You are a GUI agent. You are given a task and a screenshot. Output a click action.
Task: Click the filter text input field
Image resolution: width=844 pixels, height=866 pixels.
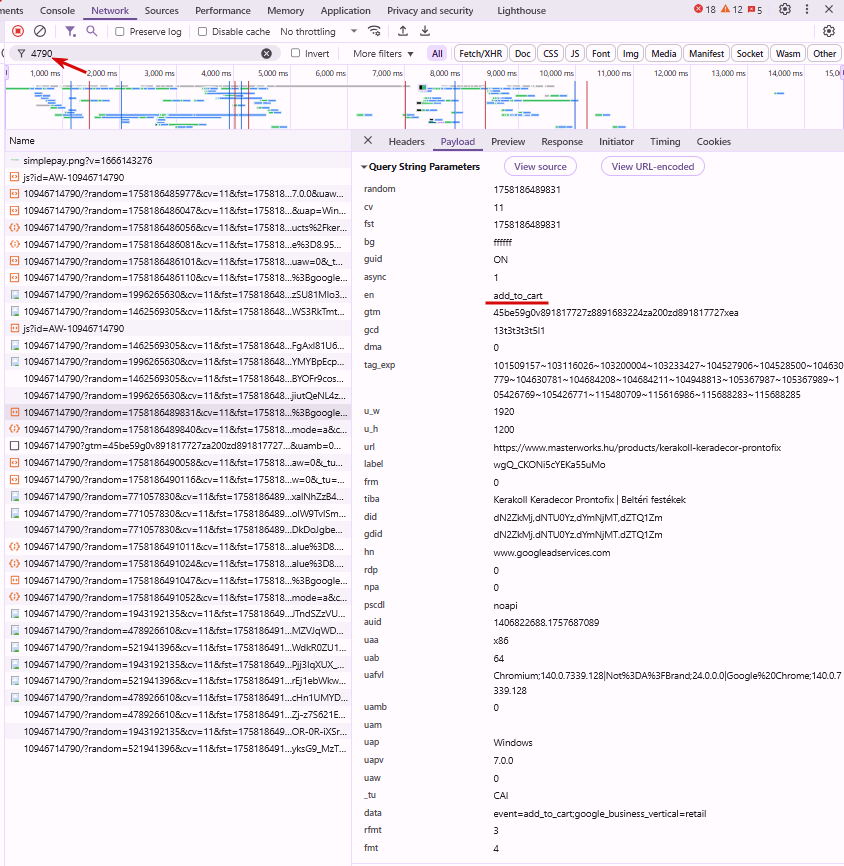tap(145, 54)
